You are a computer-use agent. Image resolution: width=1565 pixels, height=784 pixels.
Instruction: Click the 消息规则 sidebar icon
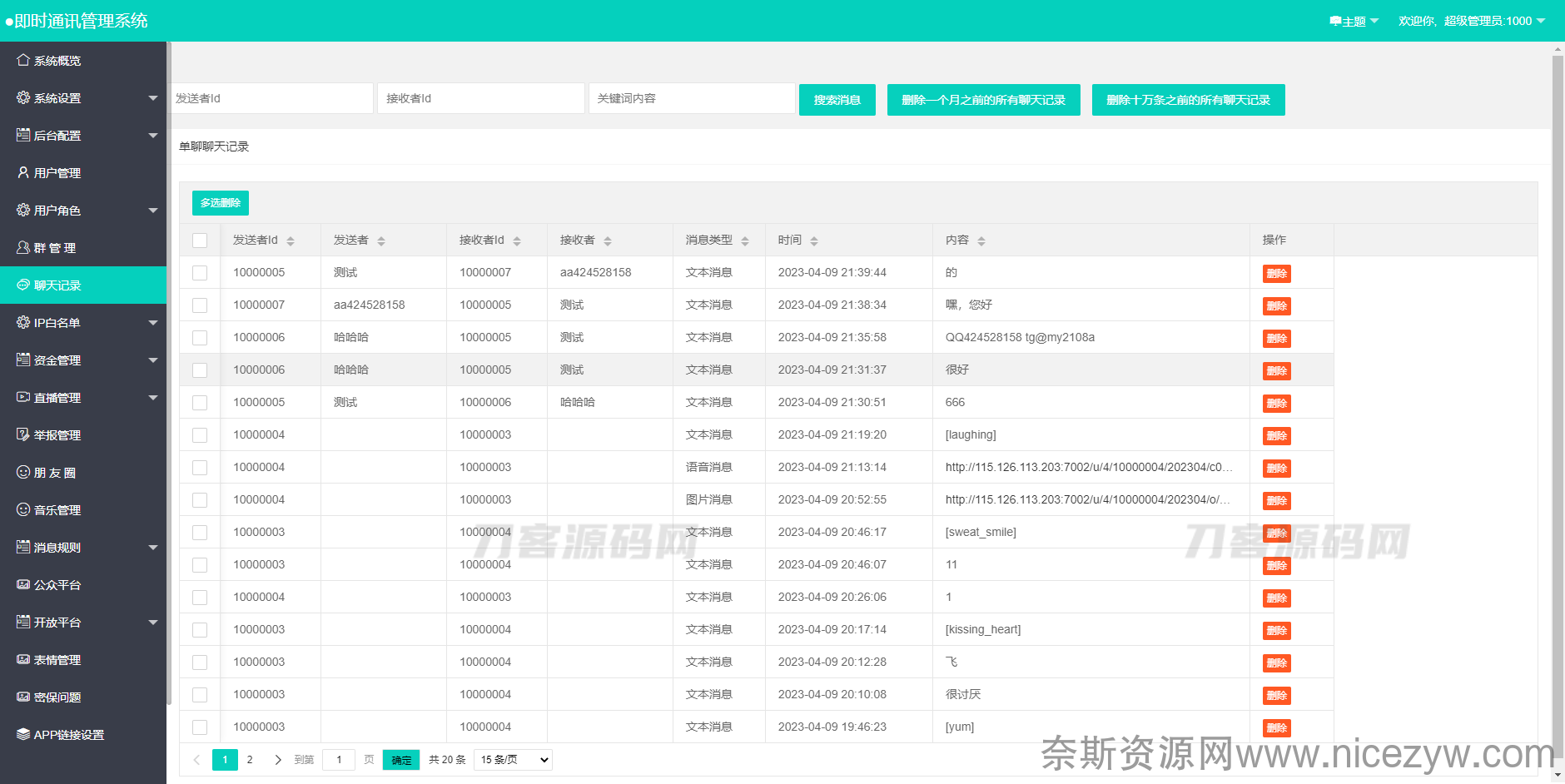pyautogui.click(x=23, y=547)
